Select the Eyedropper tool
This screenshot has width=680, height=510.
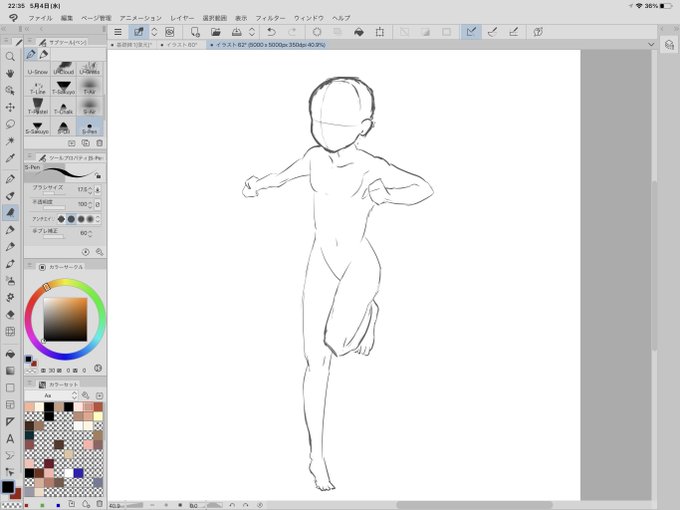pyautogui.click(x=10, y=158)
